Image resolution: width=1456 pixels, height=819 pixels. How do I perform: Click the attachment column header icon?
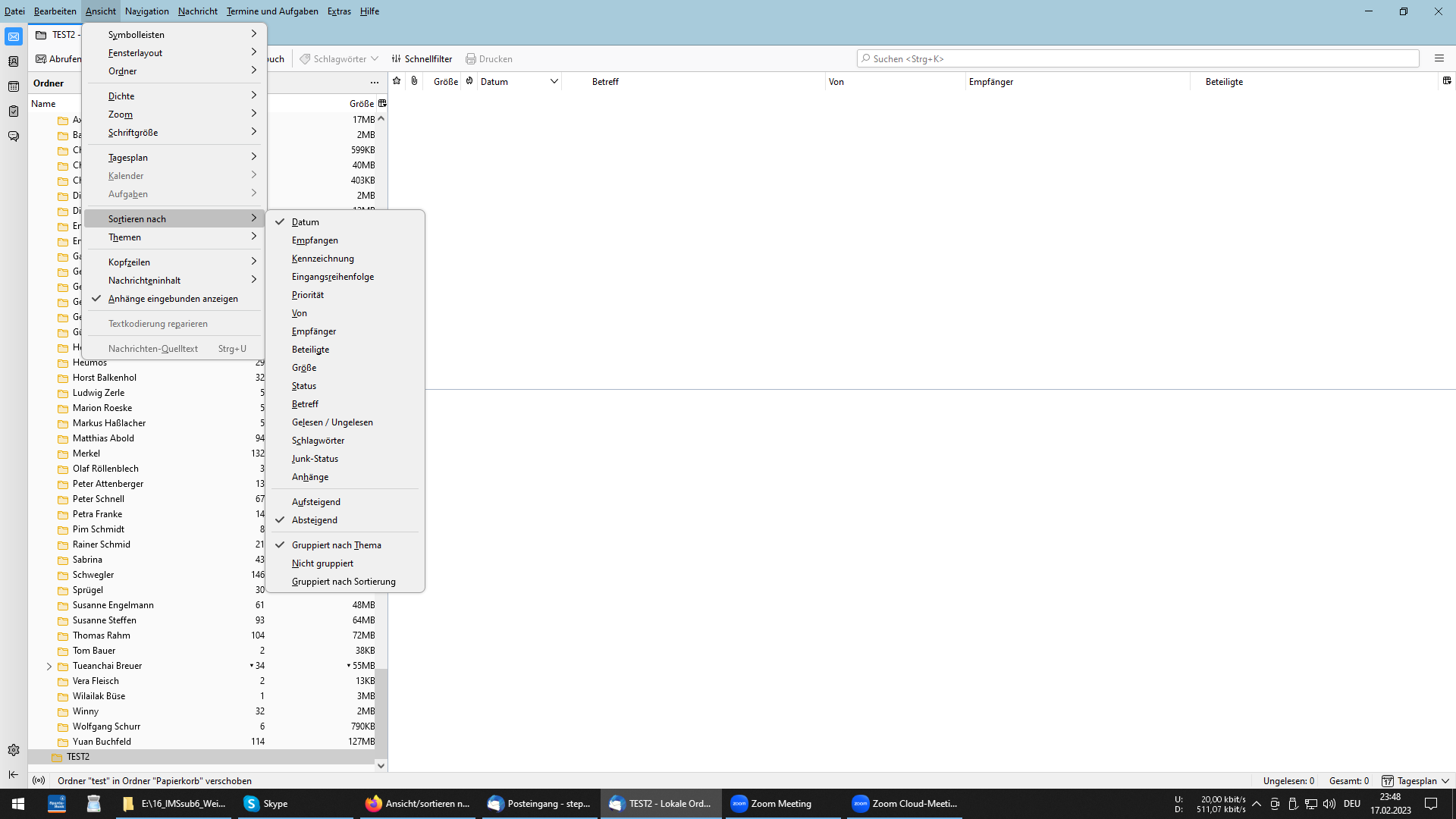[414, 81]
